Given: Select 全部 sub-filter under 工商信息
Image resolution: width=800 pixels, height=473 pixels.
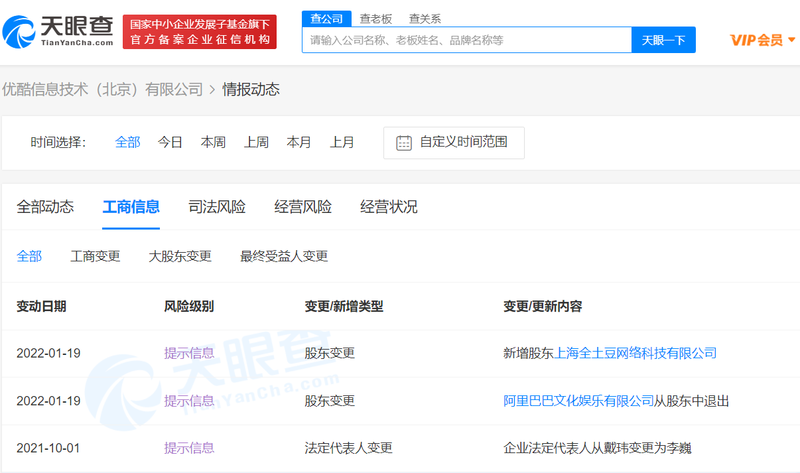Looking at the screenshot, I should coord(29,256).
